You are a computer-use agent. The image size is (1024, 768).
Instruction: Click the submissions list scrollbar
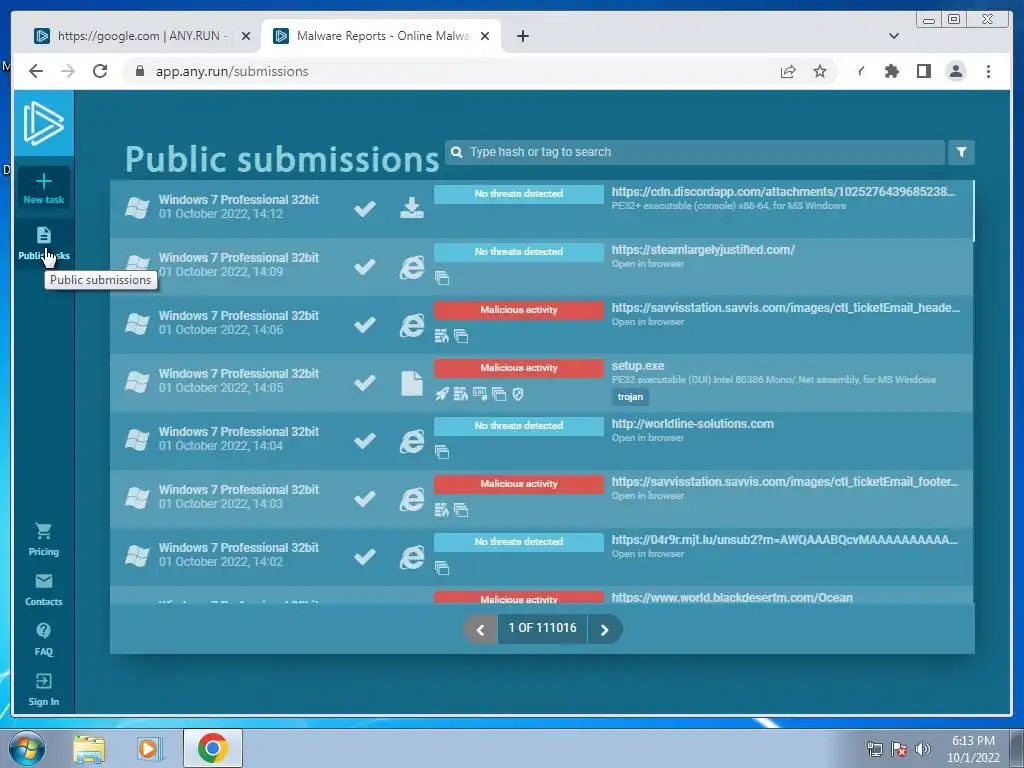coord(973,210)
